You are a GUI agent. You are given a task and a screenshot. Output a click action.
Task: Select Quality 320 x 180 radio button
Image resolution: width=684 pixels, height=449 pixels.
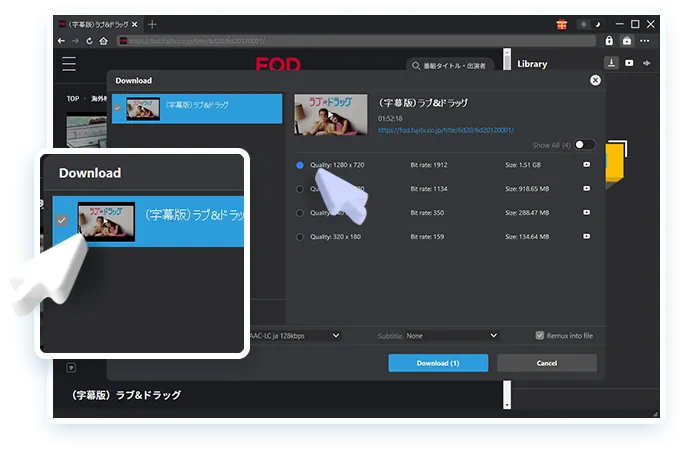coord(300,237)
